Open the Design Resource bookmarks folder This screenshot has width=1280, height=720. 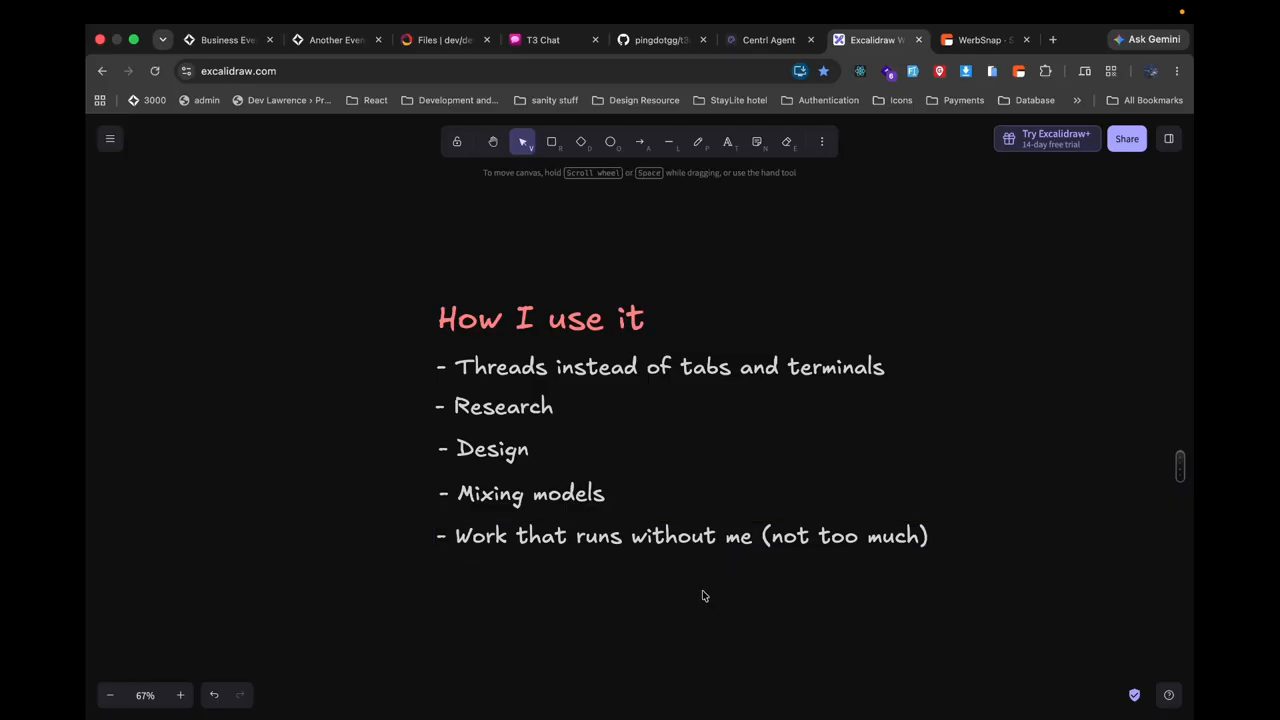(635, 100)
